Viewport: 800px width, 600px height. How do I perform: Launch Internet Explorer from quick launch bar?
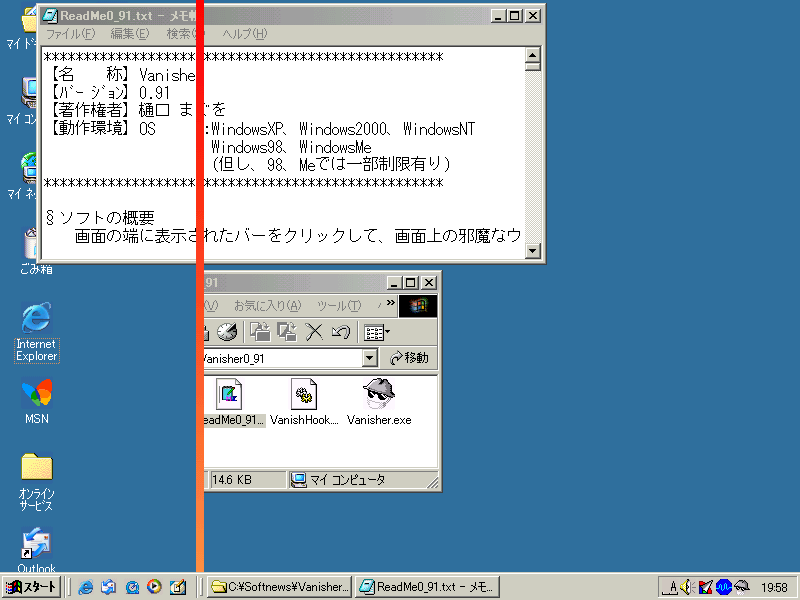pyautogui.click(x=86, y=587)
